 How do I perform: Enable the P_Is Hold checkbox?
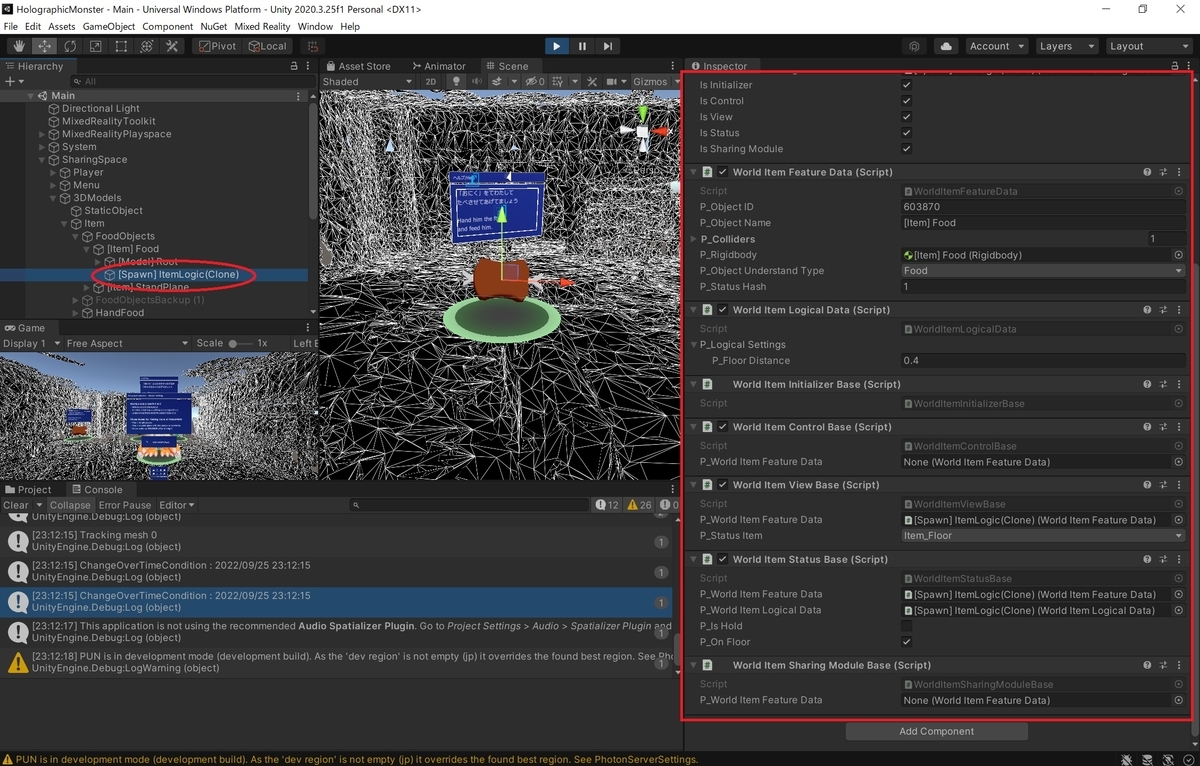tap(907, 626)
